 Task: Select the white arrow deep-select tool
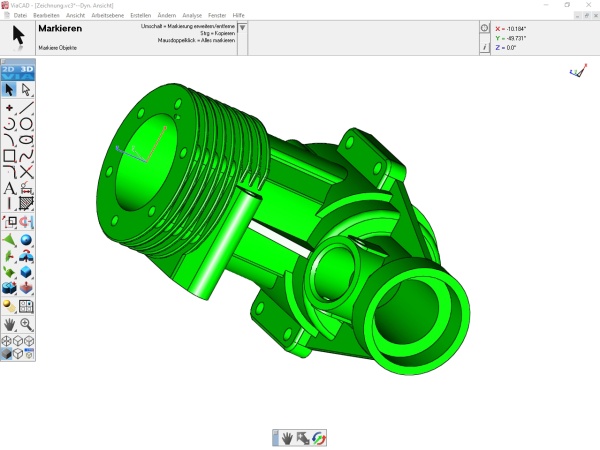(26, 90)
